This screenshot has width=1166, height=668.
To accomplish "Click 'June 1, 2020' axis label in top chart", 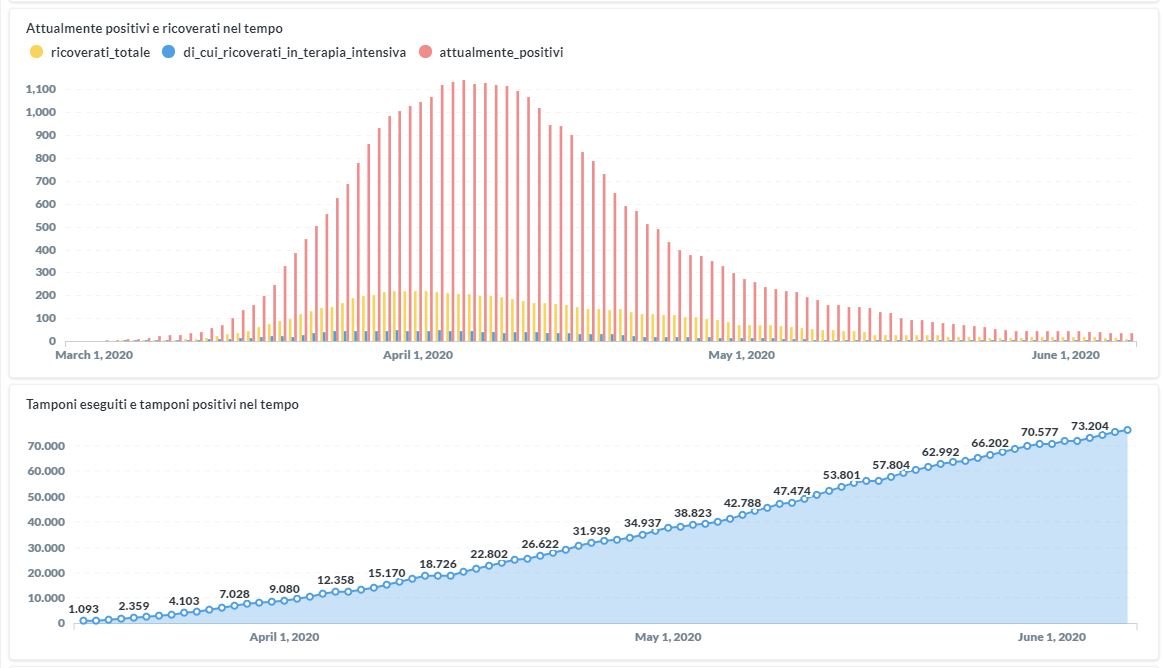I will [1065, 355].
